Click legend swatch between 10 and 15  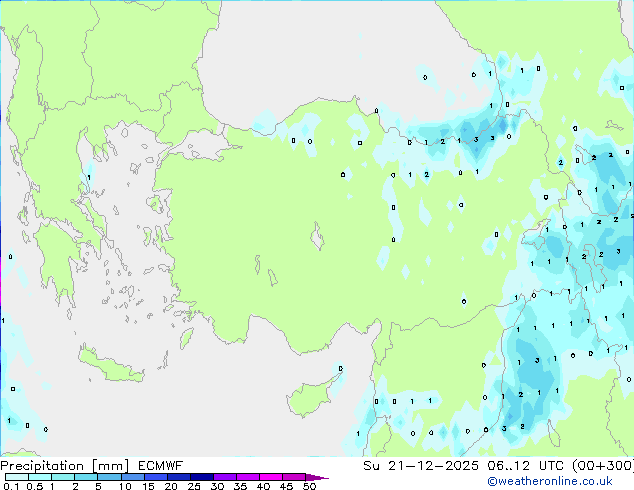132,477
